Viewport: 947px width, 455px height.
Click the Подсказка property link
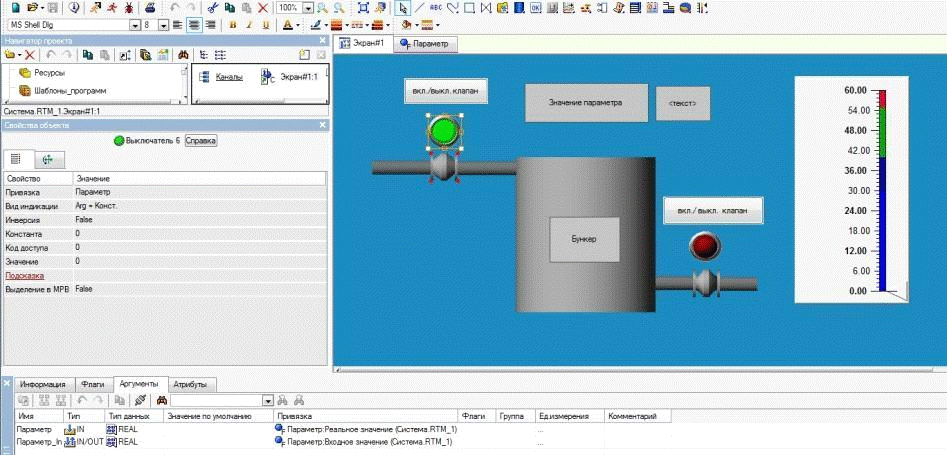[25, 275]
